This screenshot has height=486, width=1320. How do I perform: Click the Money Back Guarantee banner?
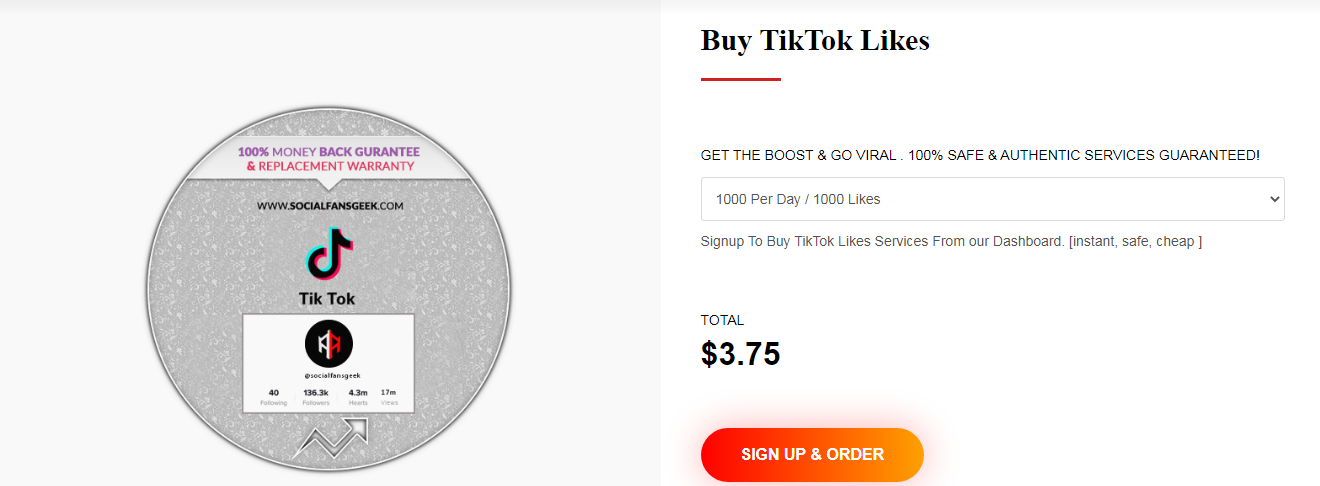tap(329, 158)
